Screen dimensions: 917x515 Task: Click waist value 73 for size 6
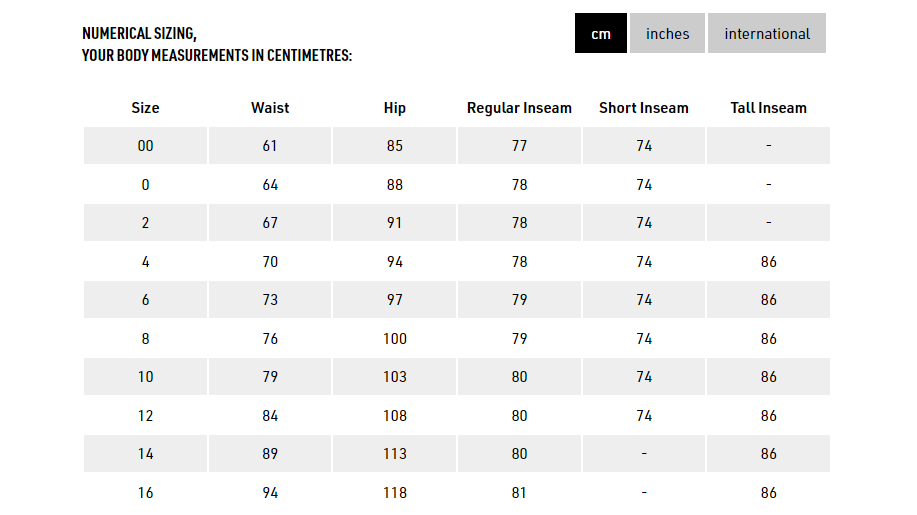coord(270,300)
